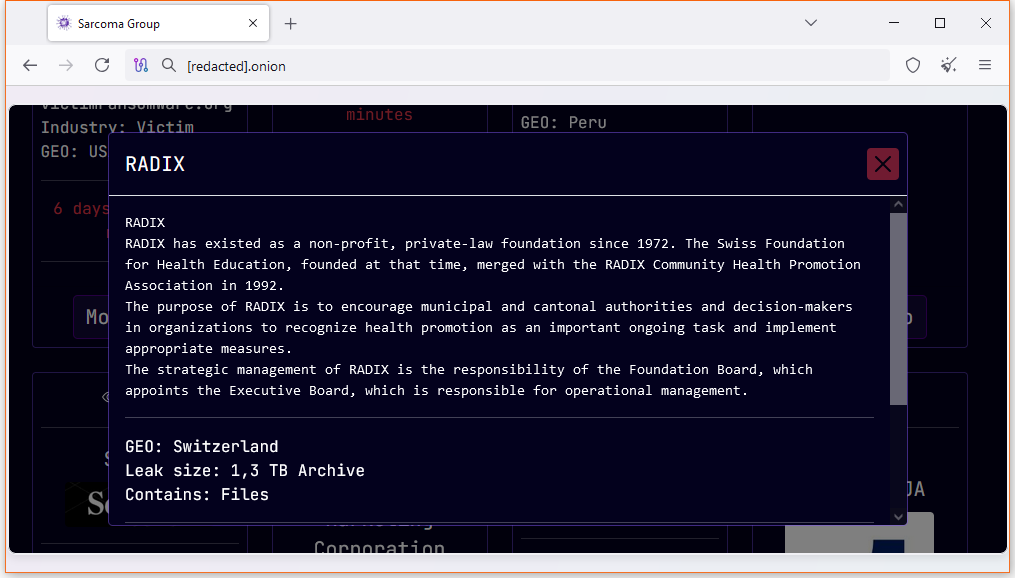Viewport: 1015px width, 578px height.
Task: Select the Sarcoma Group tab
Action: pos(159,23)
